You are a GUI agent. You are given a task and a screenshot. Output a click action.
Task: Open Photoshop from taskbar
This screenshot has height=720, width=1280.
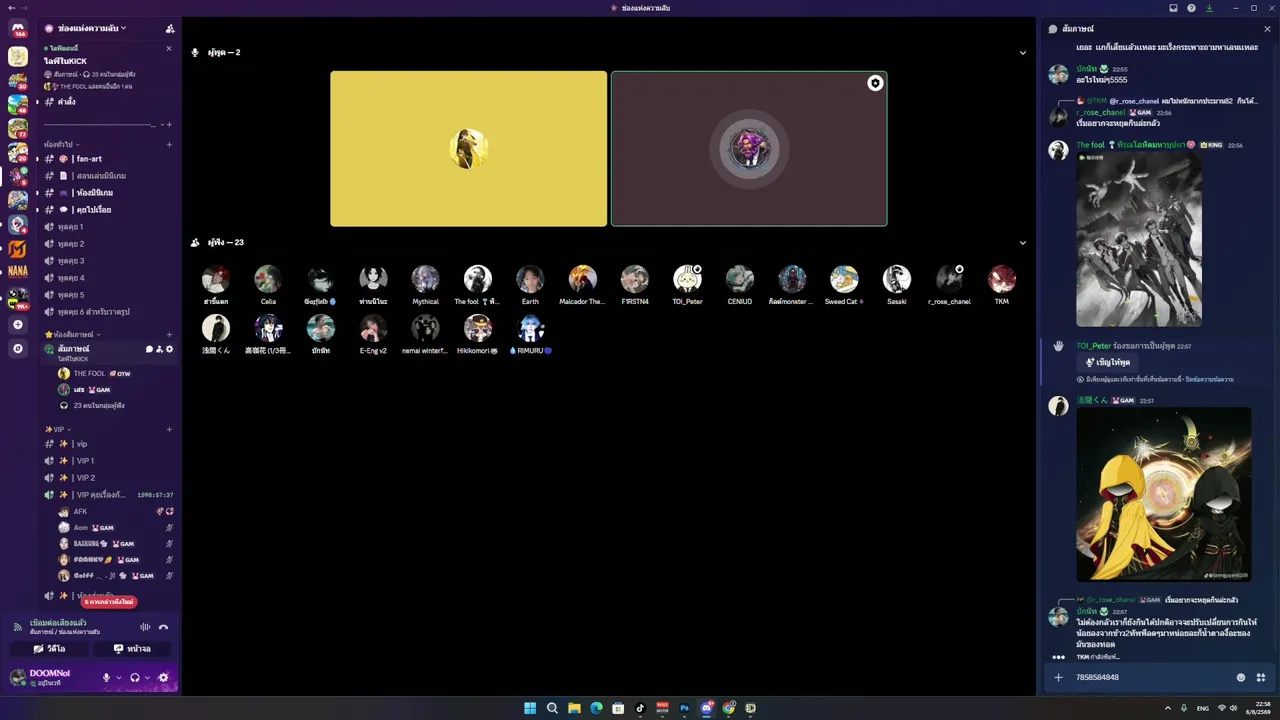684,708
